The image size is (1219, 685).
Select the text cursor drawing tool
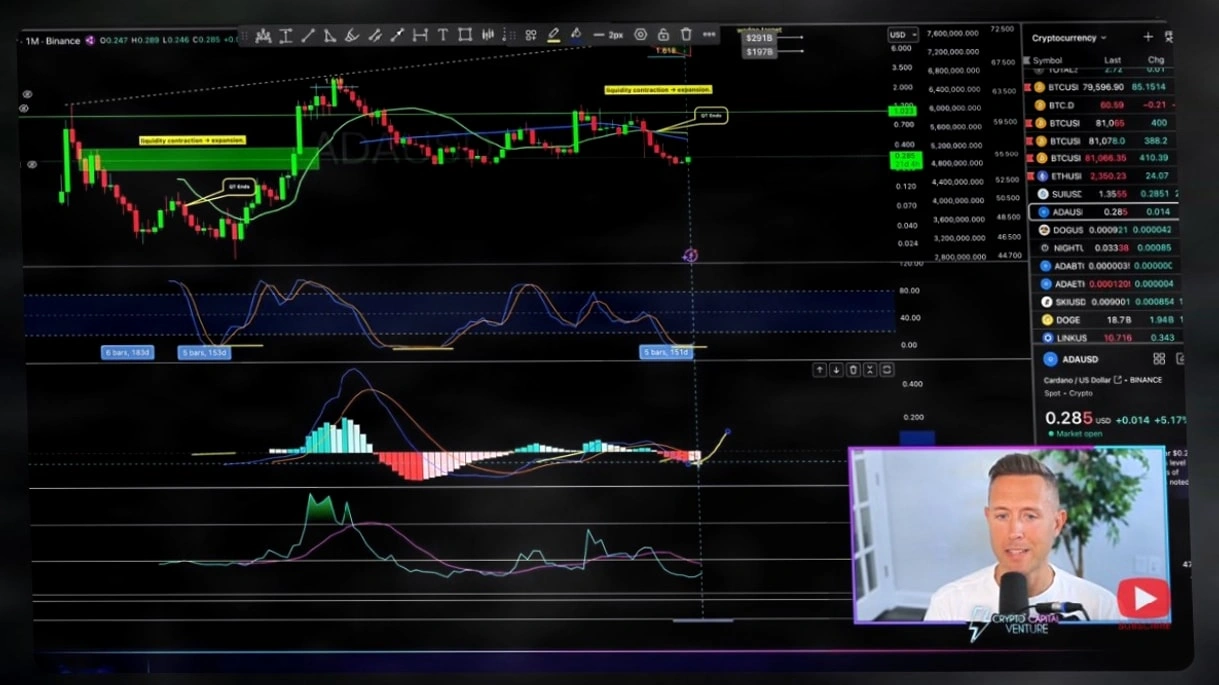tap(286, 35)
